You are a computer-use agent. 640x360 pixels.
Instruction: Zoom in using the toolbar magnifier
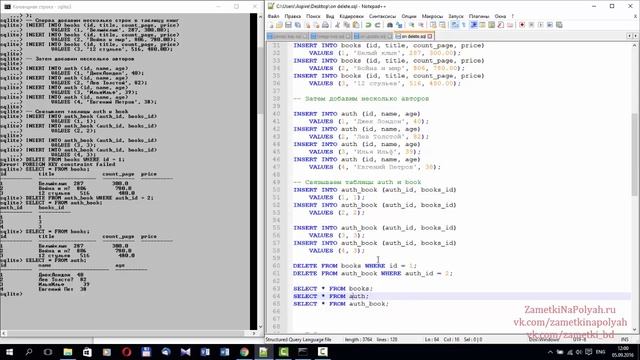click(x=411, y=25)
